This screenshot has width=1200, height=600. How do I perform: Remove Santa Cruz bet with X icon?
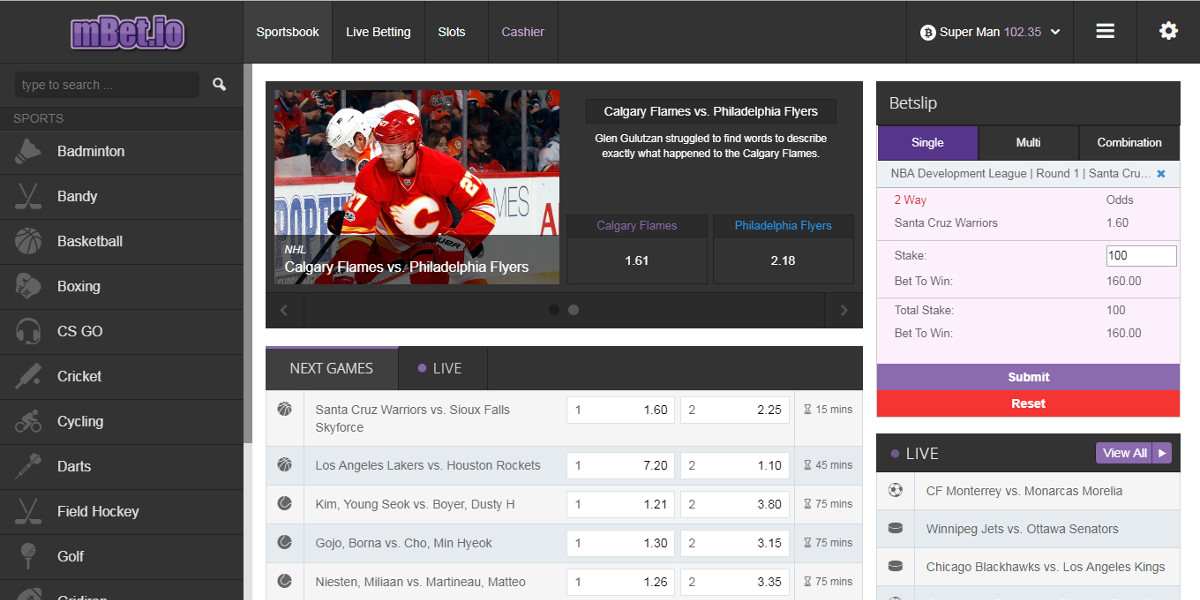coord(1161,174)
